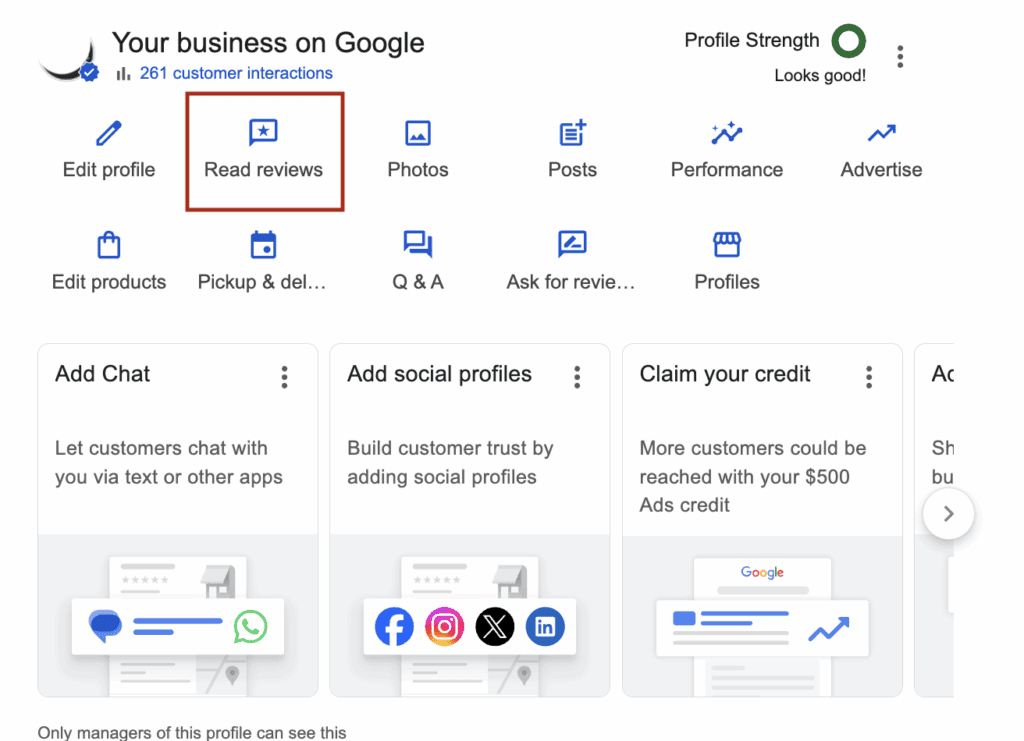View Performance insights
Viewport: 1024px width, 741px height.
point(726,131)
